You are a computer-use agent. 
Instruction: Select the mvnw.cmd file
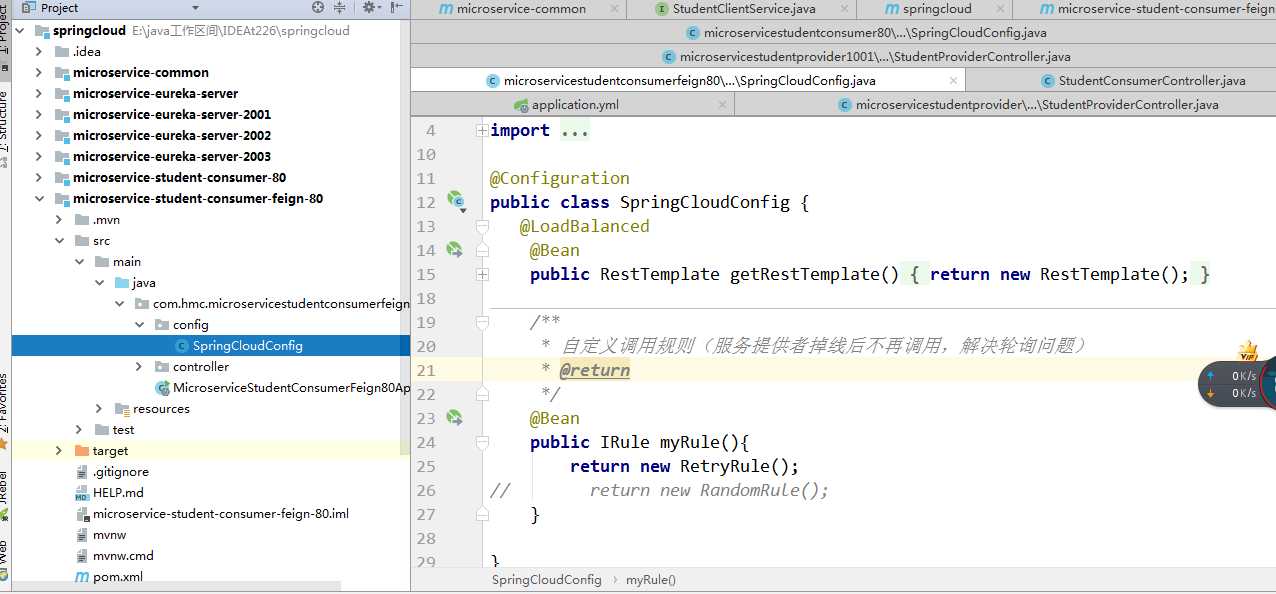click(115, 556)
